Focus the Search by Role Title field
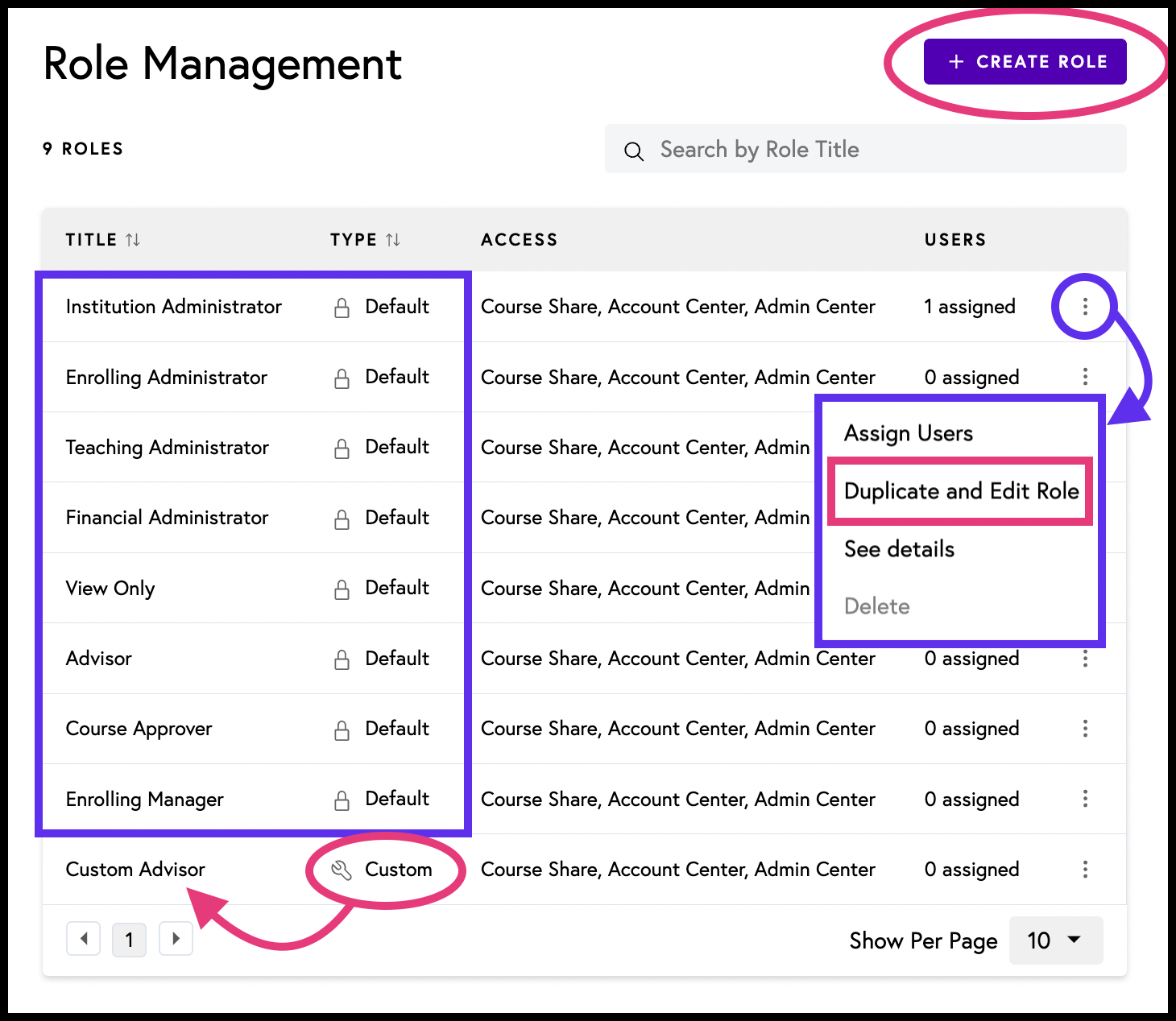The height and width of the screenshot is (1021, 1176). (x=865, y=149)
